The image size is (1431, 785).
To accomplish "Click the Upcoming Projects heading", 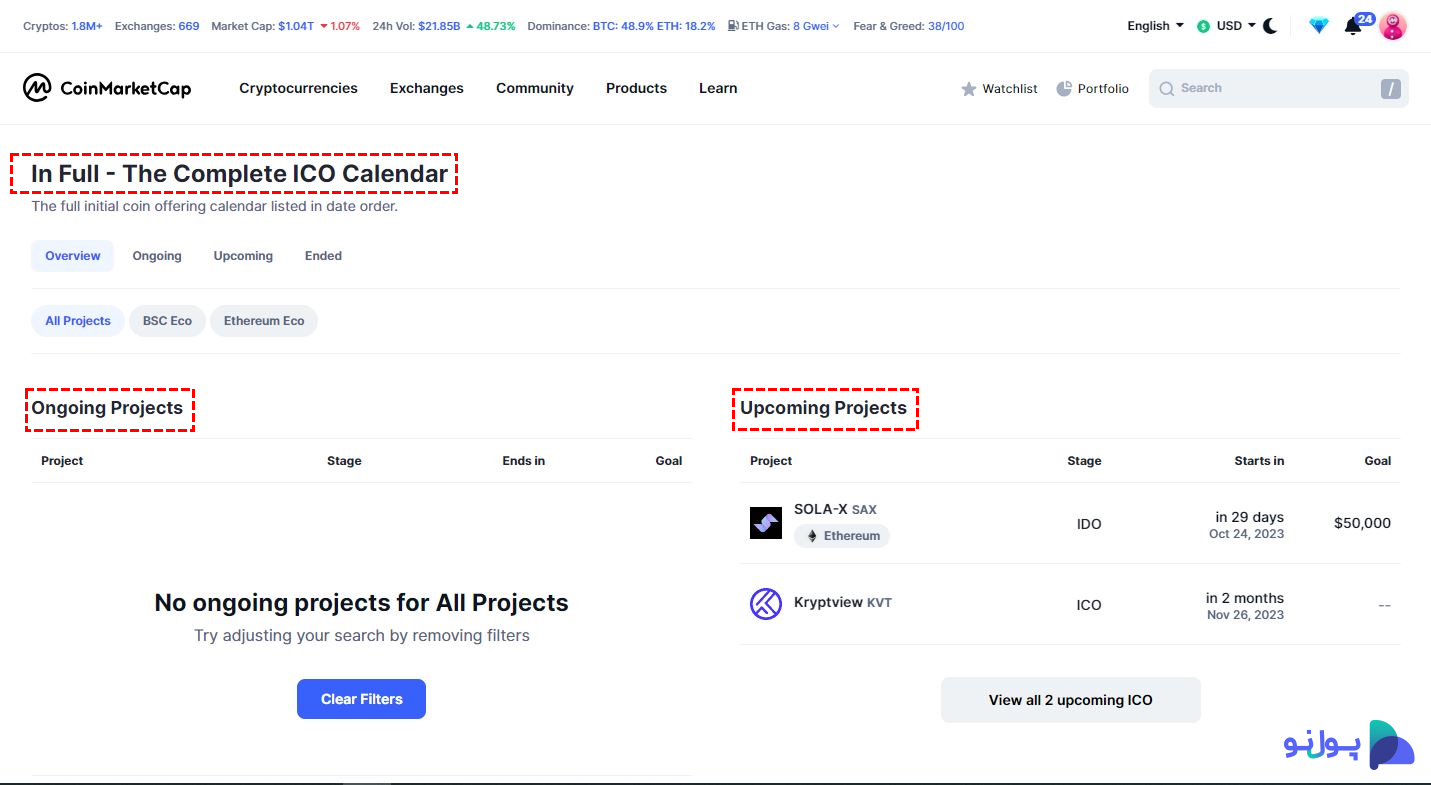I will coord(823,408).
